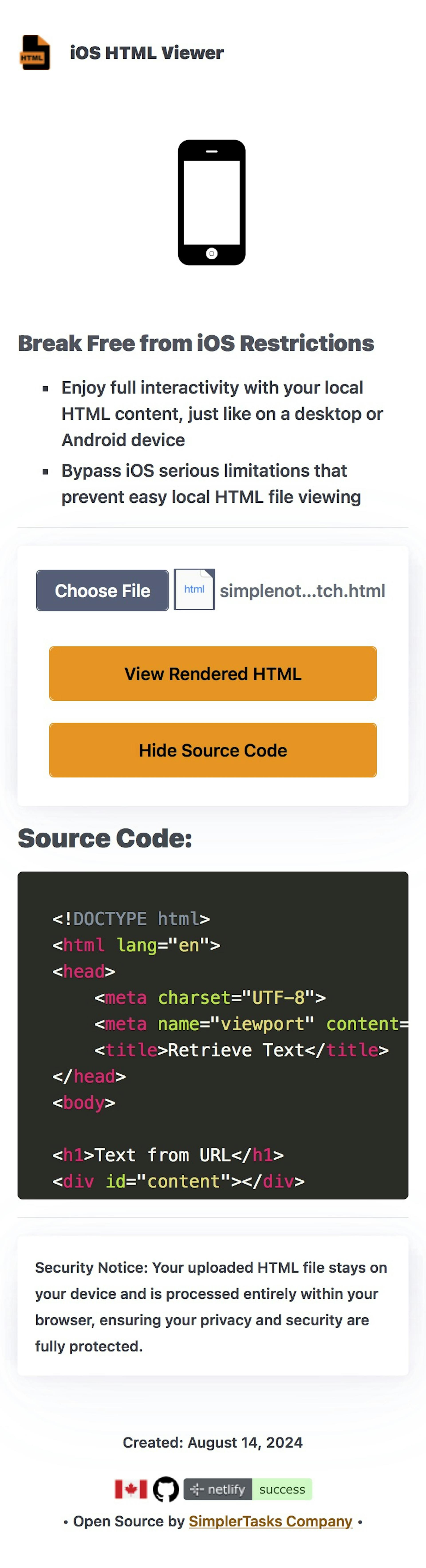Click the Created August 14, 2024 text

tap(213, 1442)
